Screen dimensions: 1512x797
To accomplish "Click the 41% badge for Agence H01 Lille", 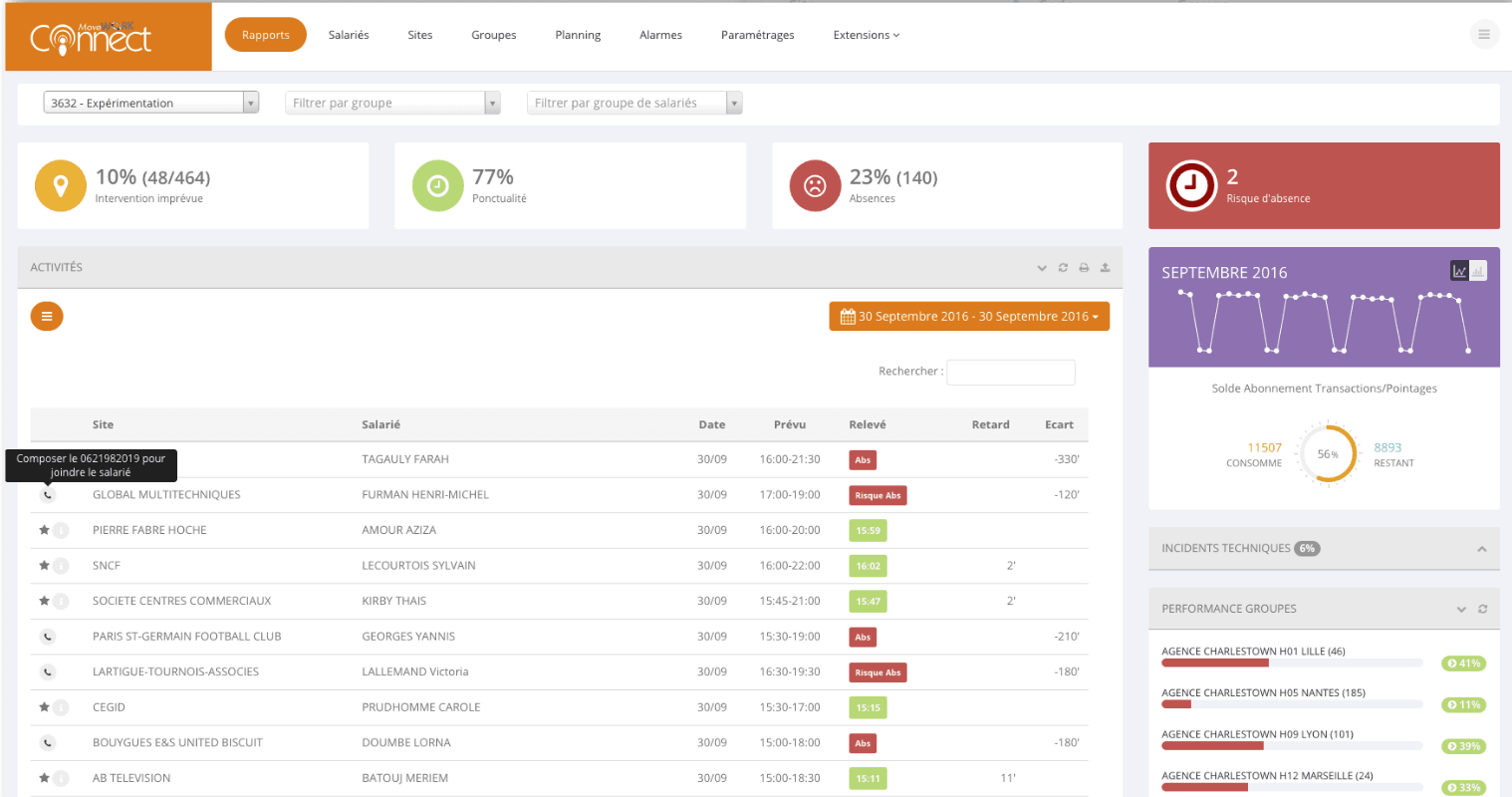I will [x=1463, y=664].
